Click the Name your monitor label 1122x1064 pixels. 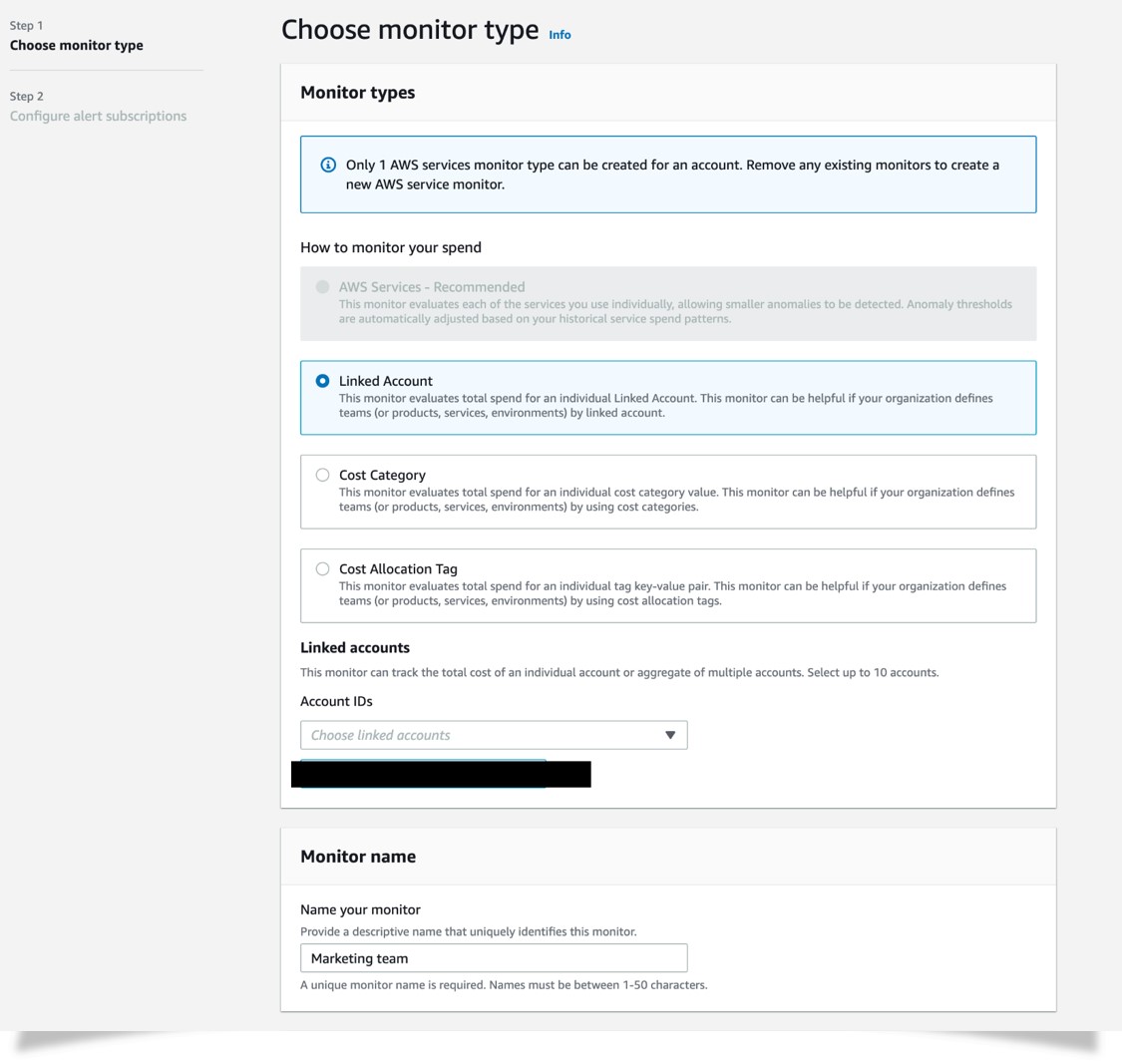[360, 909]
